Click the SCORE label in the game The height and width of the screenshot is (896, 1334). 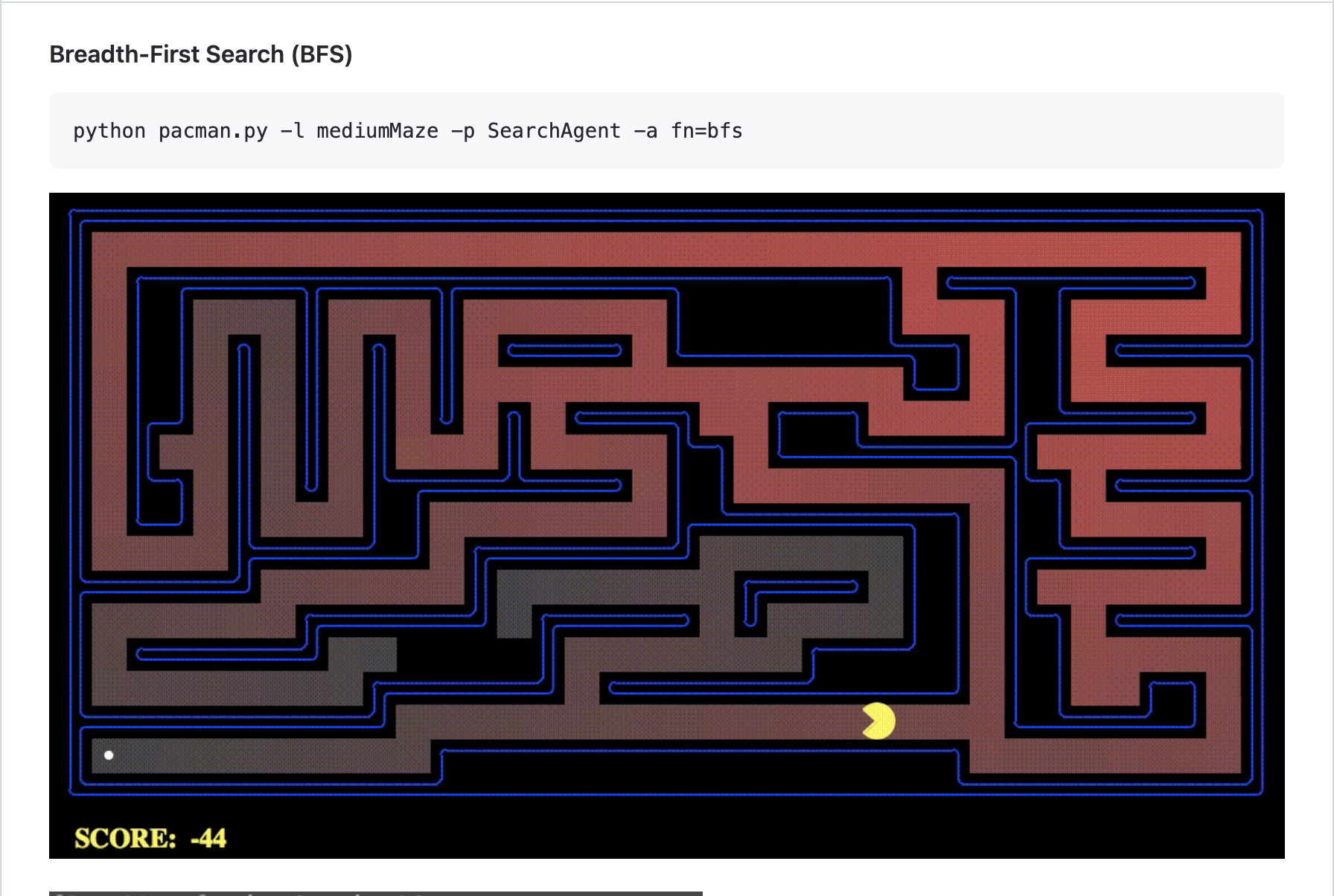[x=125, y=839]
